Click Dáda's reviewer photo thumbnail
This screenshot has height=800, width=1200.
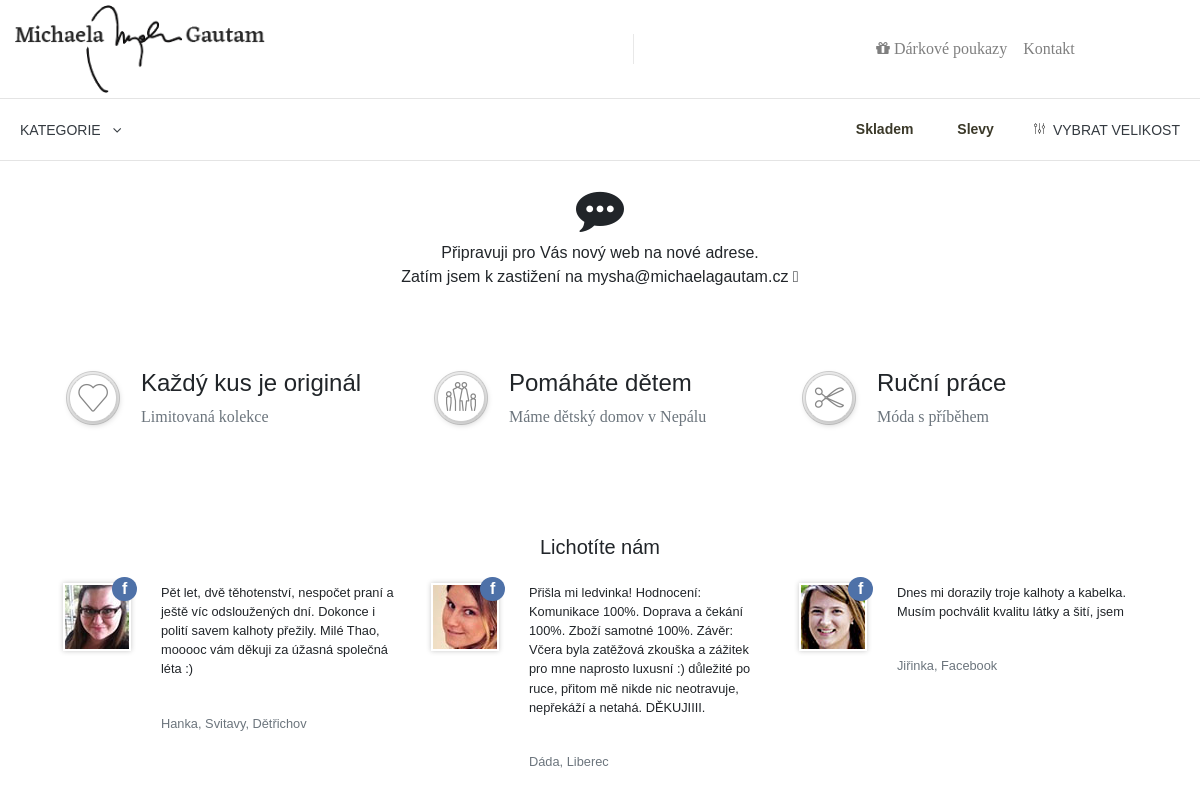[x=464, y=618]
